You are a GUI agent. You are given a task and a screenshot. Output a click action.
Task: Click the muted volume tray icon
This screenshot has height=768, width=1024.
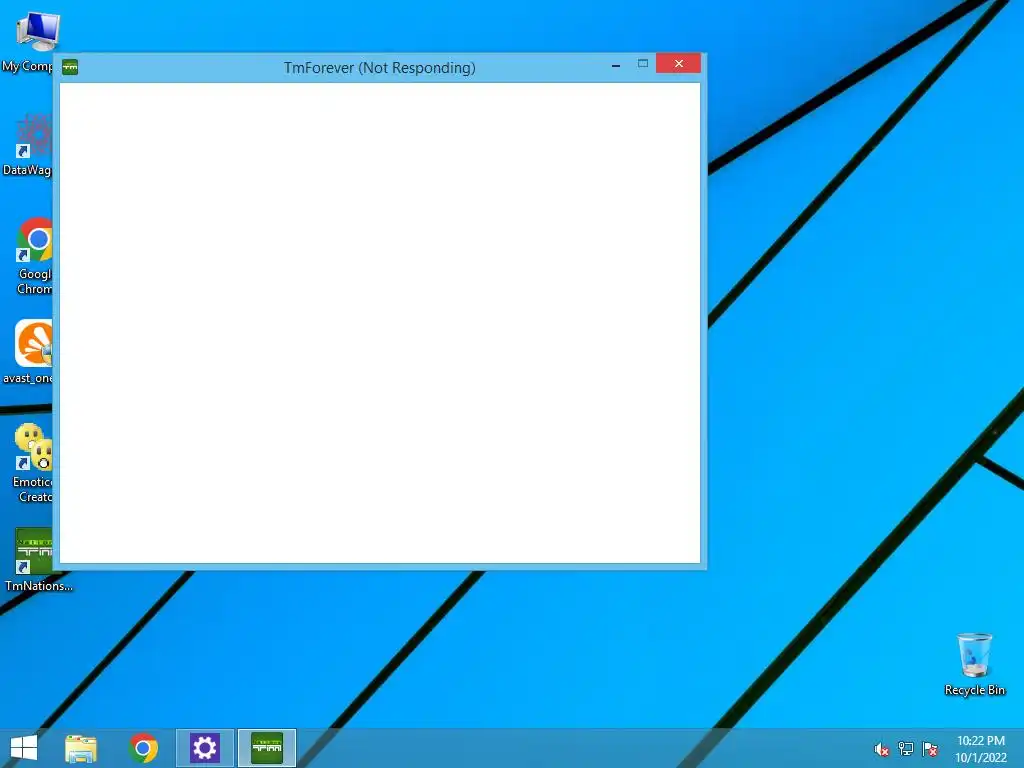click(881, 749)
